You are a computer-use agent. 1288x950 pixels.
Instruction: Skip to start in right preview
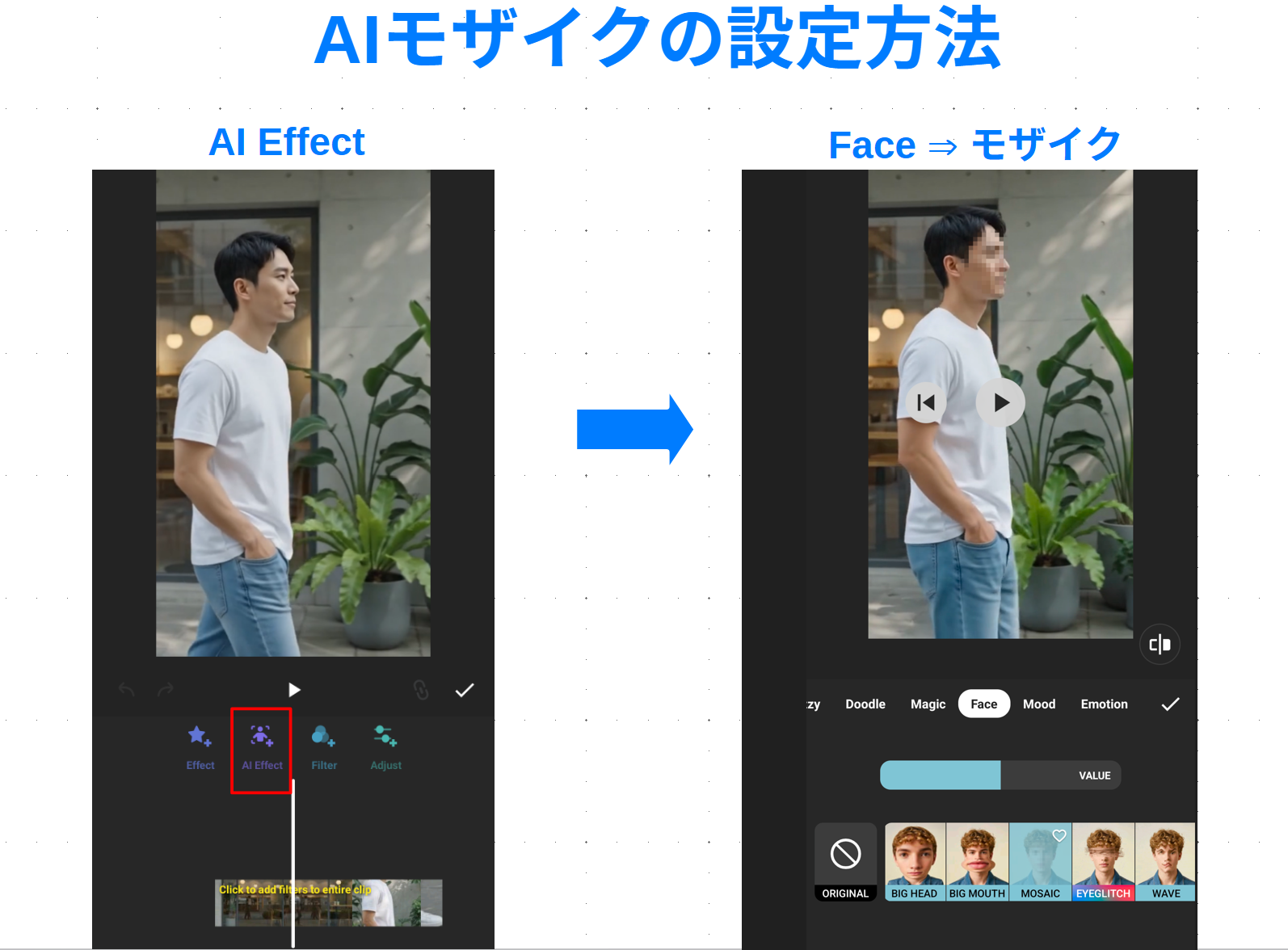(926, 402)
